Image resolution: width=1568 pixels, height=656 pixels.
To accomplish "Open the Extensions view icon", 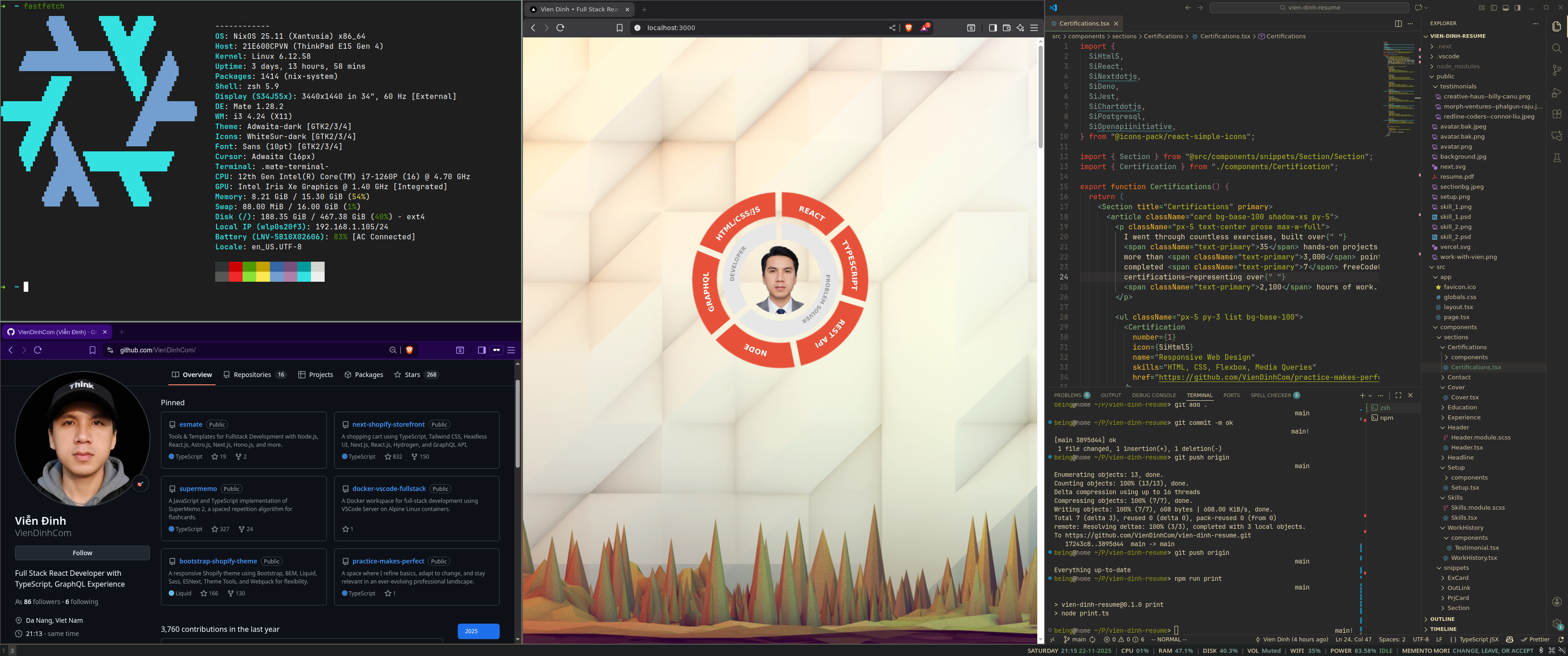I will pos(1557,114).
